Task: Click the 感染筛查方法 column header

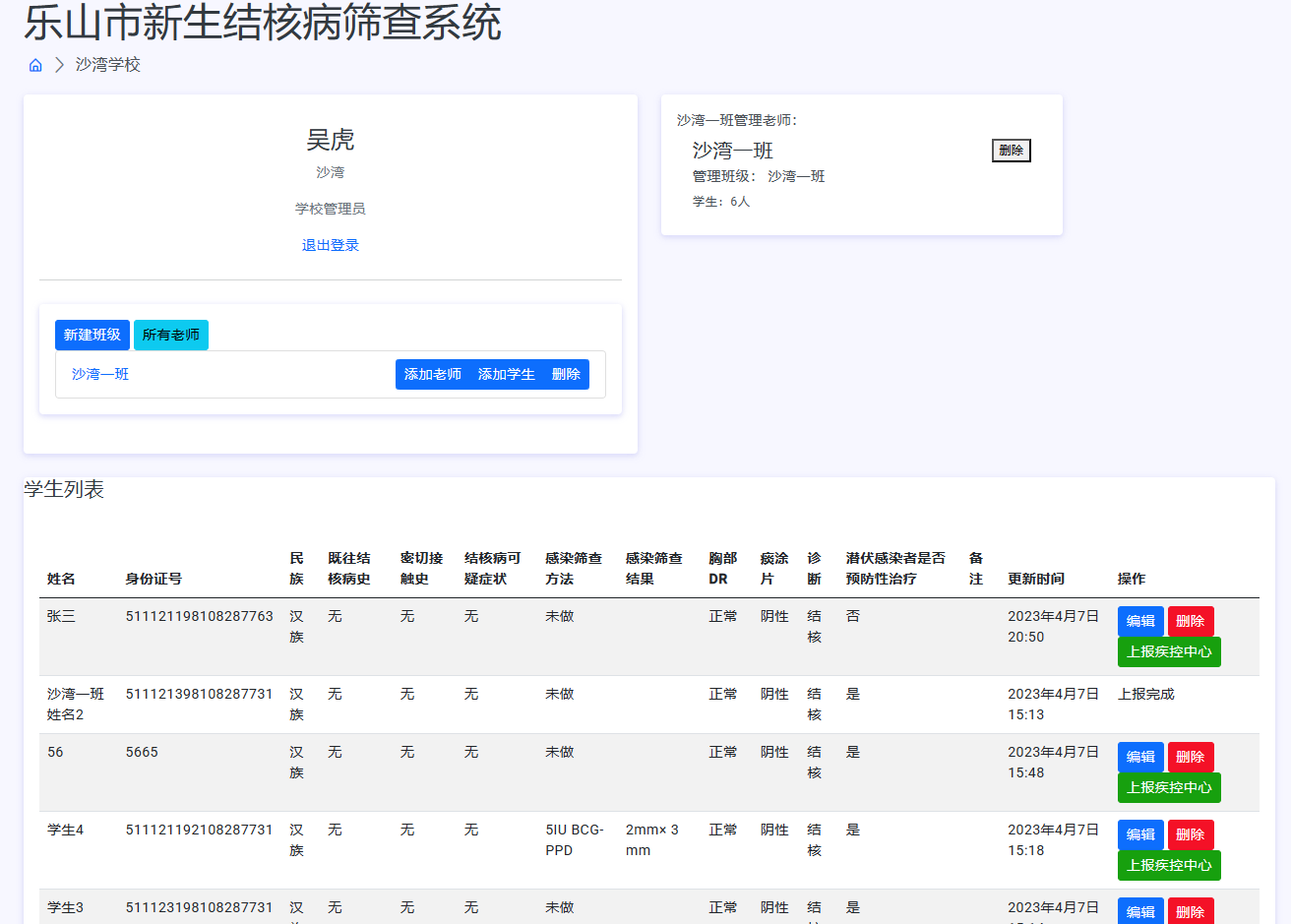Action: point(574,568)
